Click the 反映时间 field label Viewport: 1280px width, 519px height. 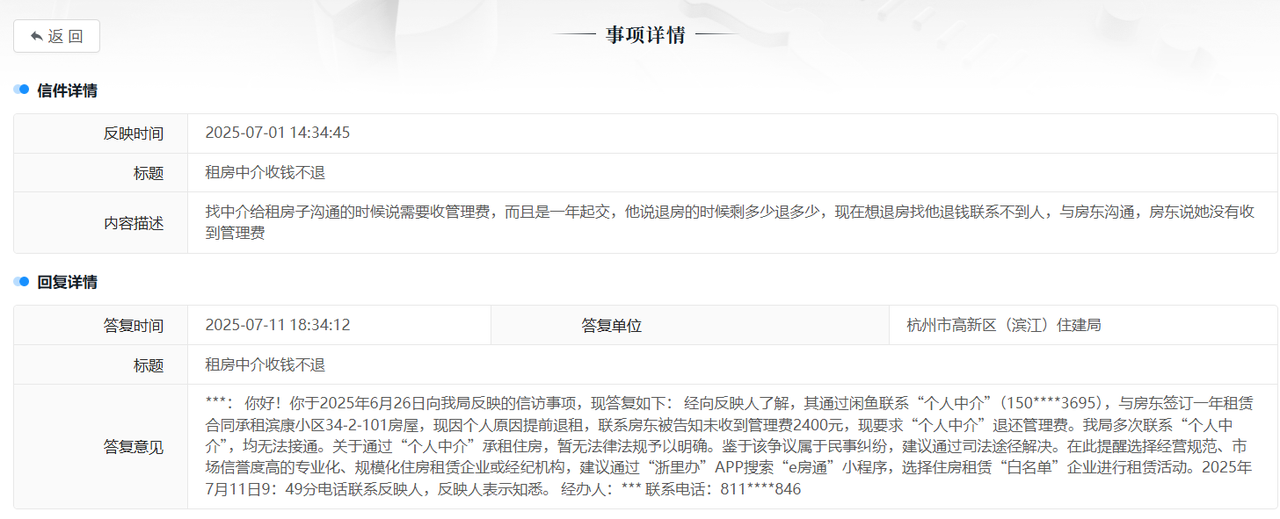point(133,133)
